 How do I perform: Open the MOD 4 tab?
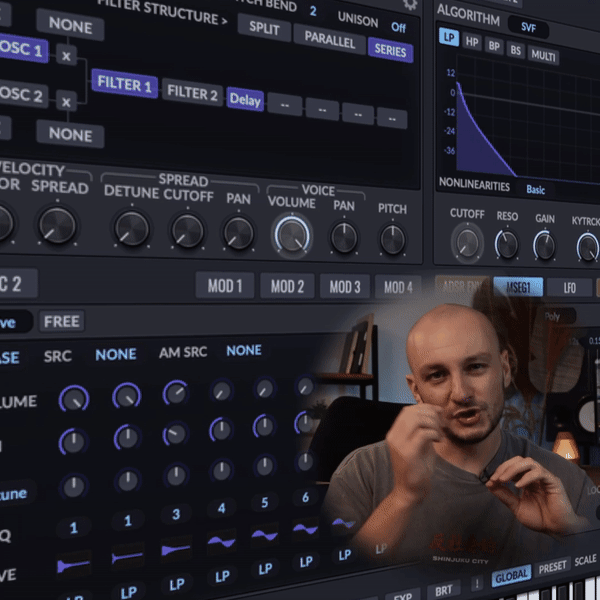pyautogui.click(x=398, y=287)
